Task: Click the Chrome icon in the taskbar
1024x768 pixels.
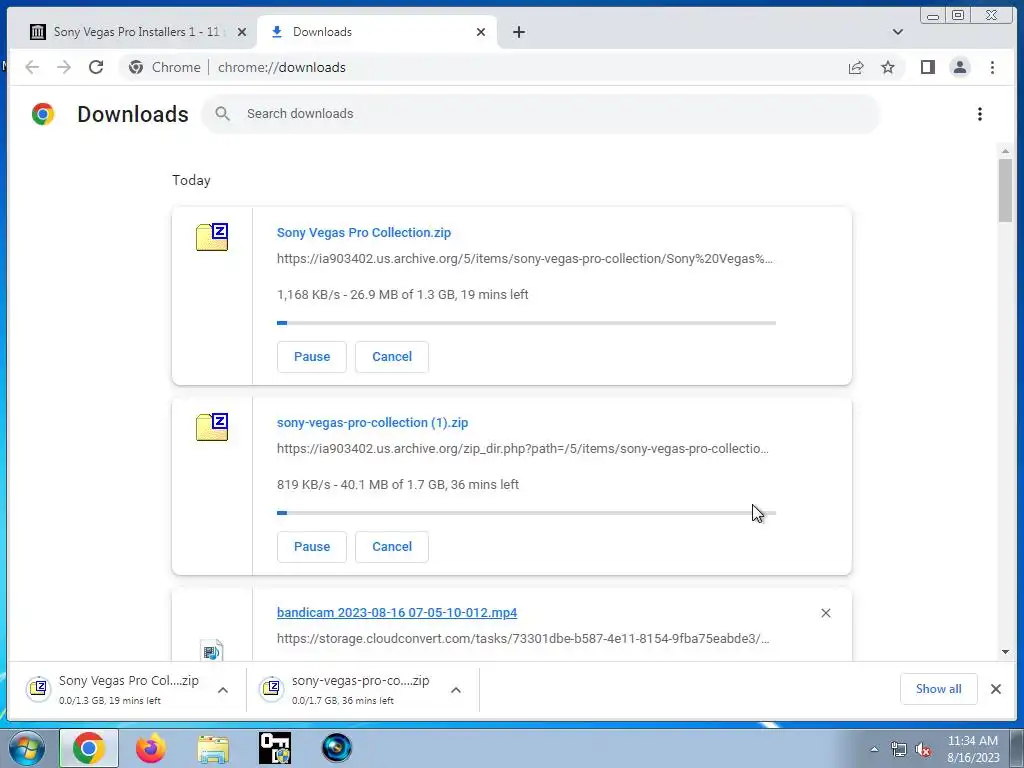Action: tap(89, 748)
